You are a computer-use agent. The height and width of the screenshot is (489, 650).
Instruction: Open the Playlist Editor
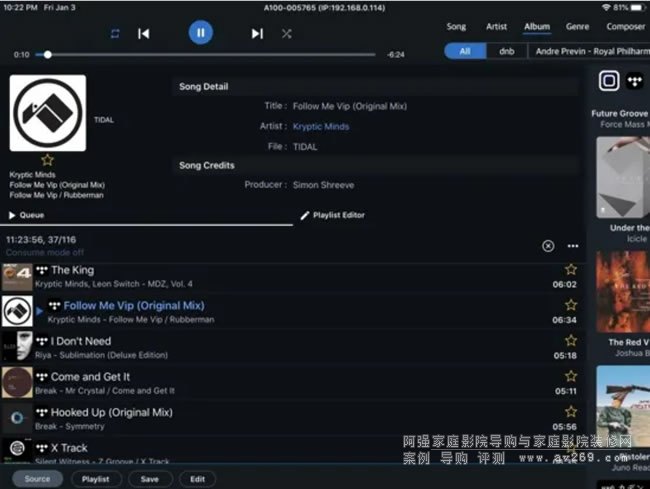coord(333,215)
